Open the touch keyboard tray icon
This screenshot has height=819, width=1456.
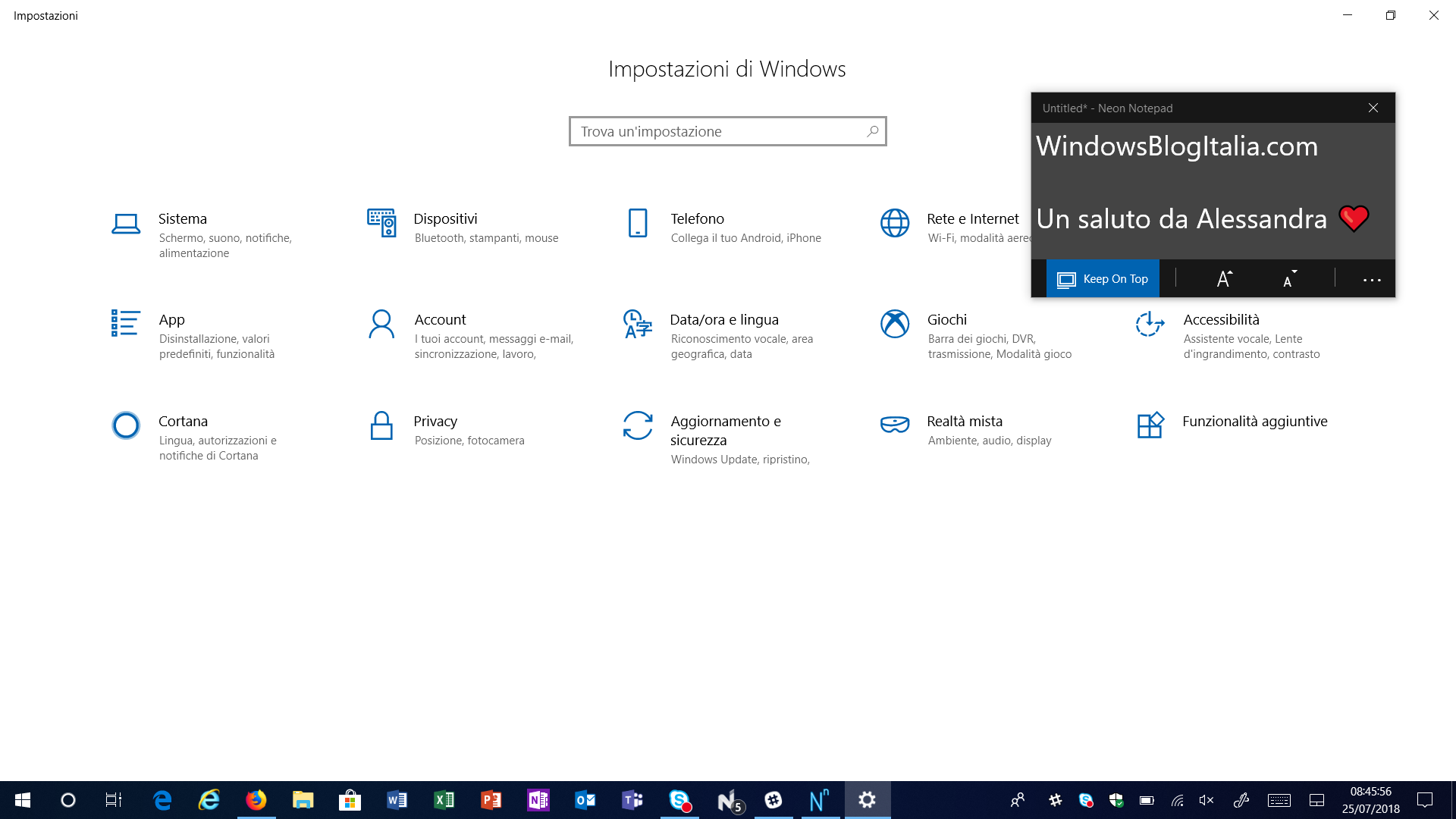tap(1279, 800)
